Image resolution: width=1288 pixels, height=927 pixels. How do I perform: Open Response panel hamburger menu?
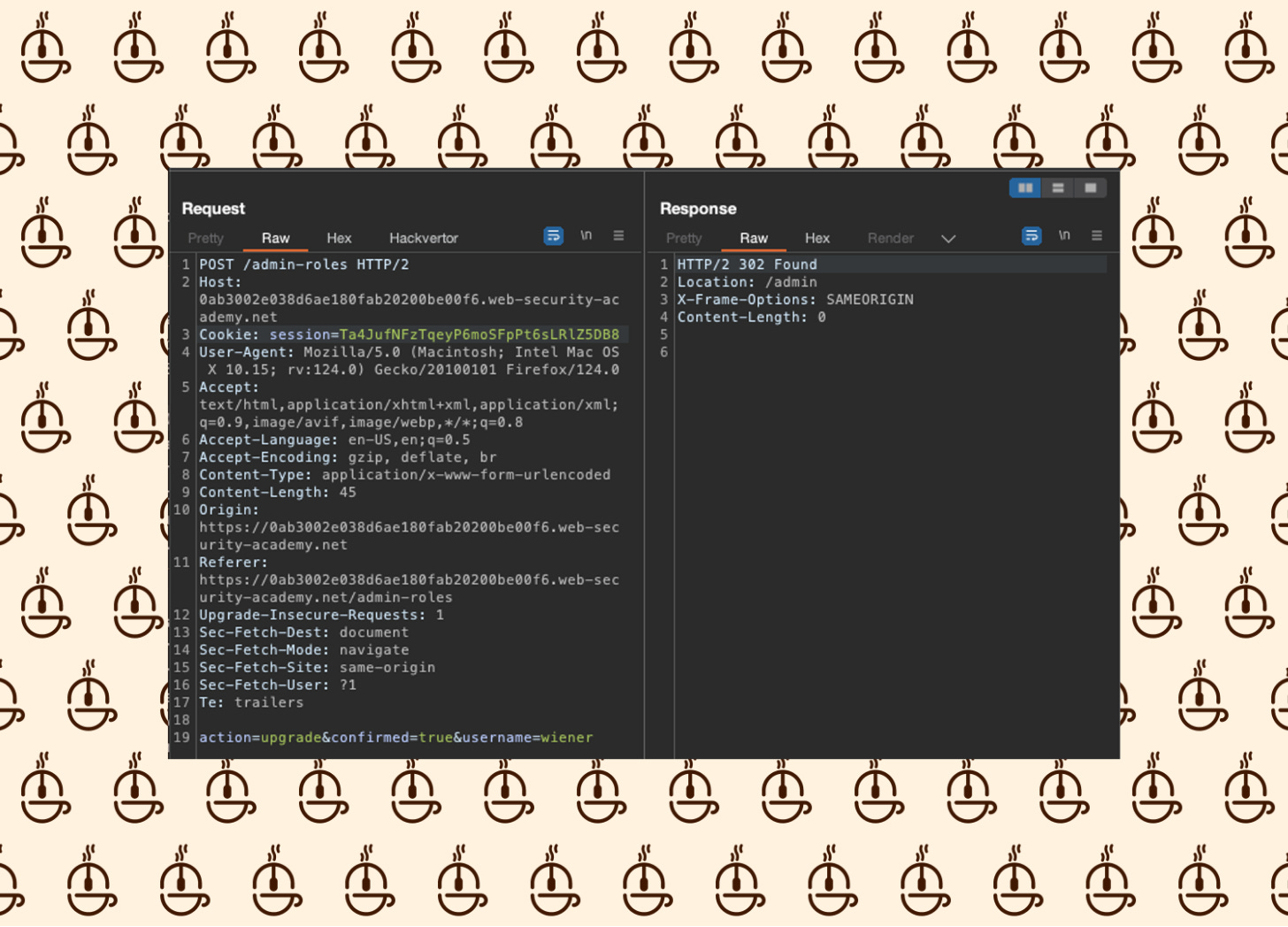coord(1097,235)
